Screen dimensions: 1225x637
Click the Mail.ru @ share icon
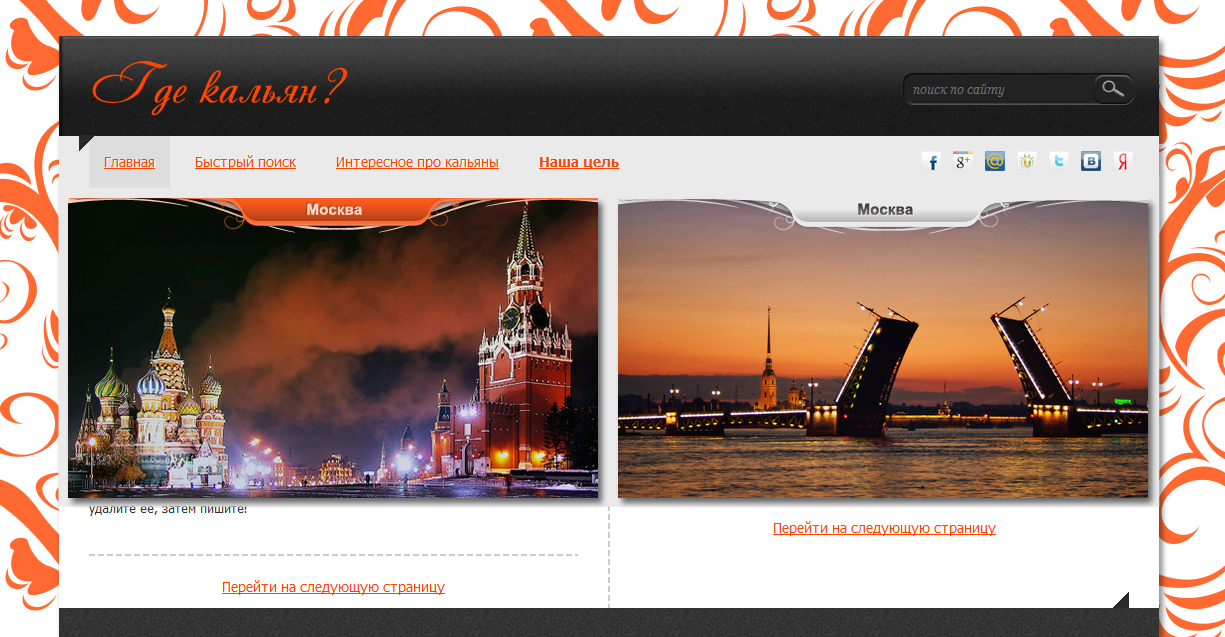pos(995,161)
